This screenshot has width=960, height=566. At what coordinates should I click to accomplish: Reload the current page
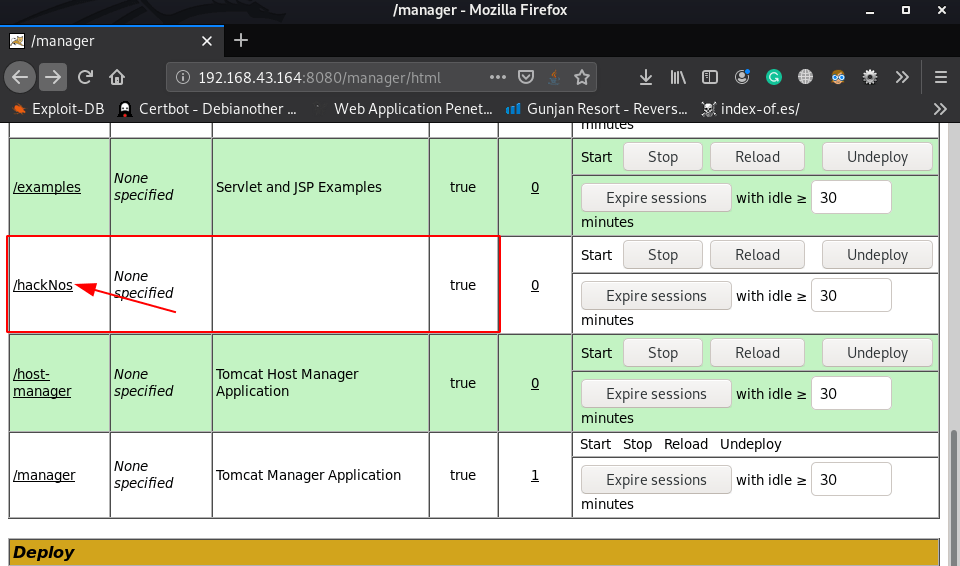pos(85,77)
